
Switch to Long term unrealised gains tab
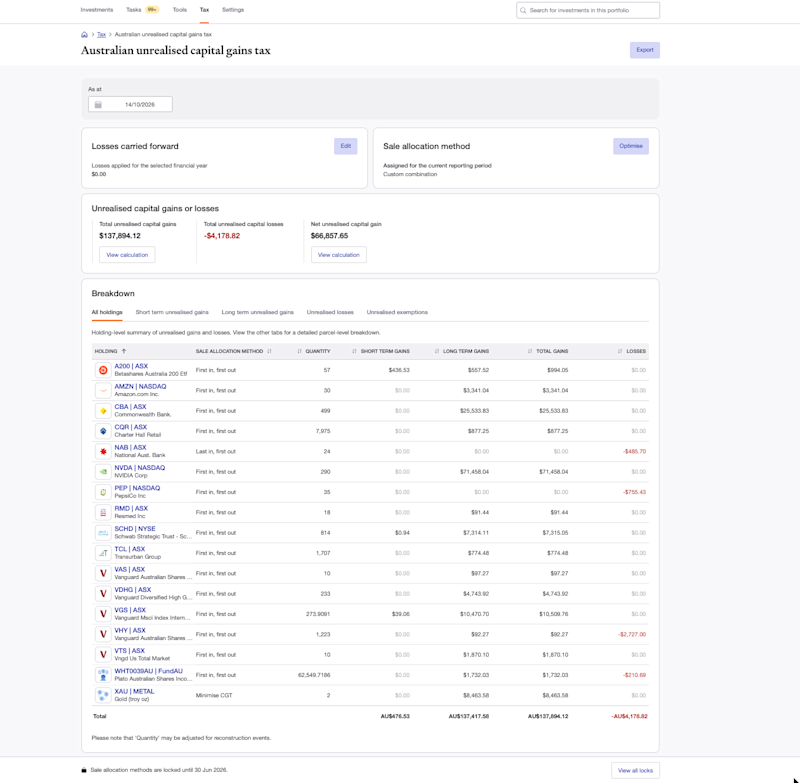point(258,312)
